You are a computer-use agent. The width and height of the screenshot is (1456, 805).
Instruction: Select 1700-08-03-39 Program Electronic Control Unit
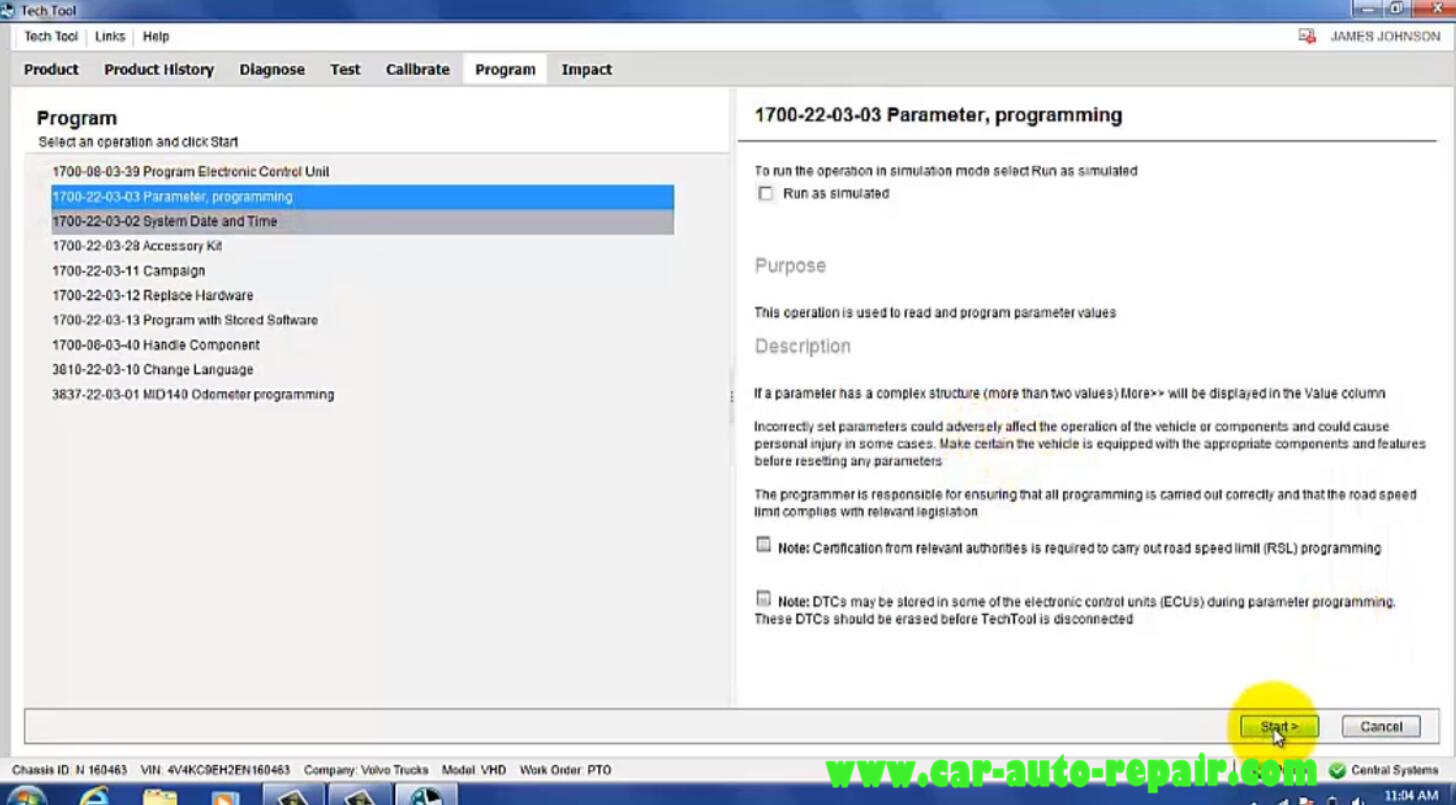[362, 172]
